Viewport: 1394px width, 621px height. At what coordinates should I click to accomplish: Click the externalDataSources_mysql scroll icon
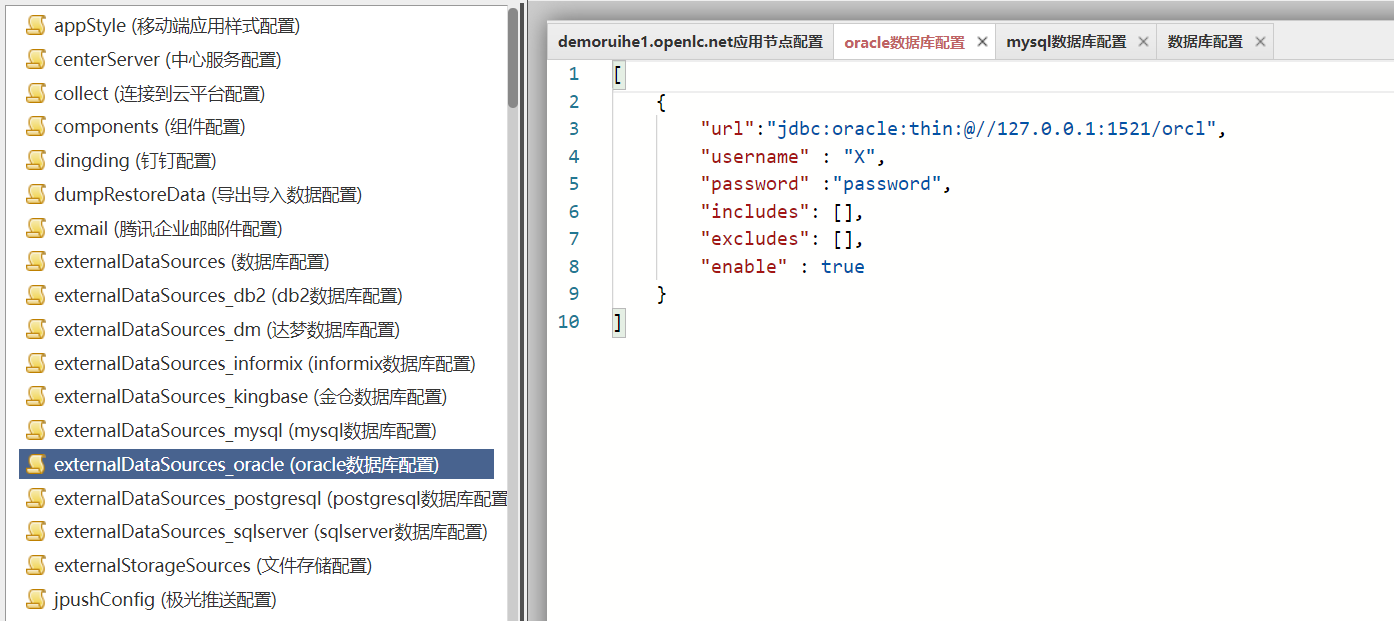click(36, 431)
